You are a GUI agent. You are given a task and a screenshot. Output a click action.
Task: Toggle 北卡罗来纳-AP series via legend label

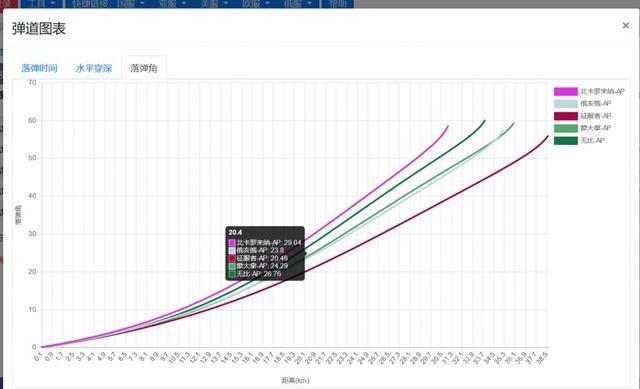[x=602, y=91]
